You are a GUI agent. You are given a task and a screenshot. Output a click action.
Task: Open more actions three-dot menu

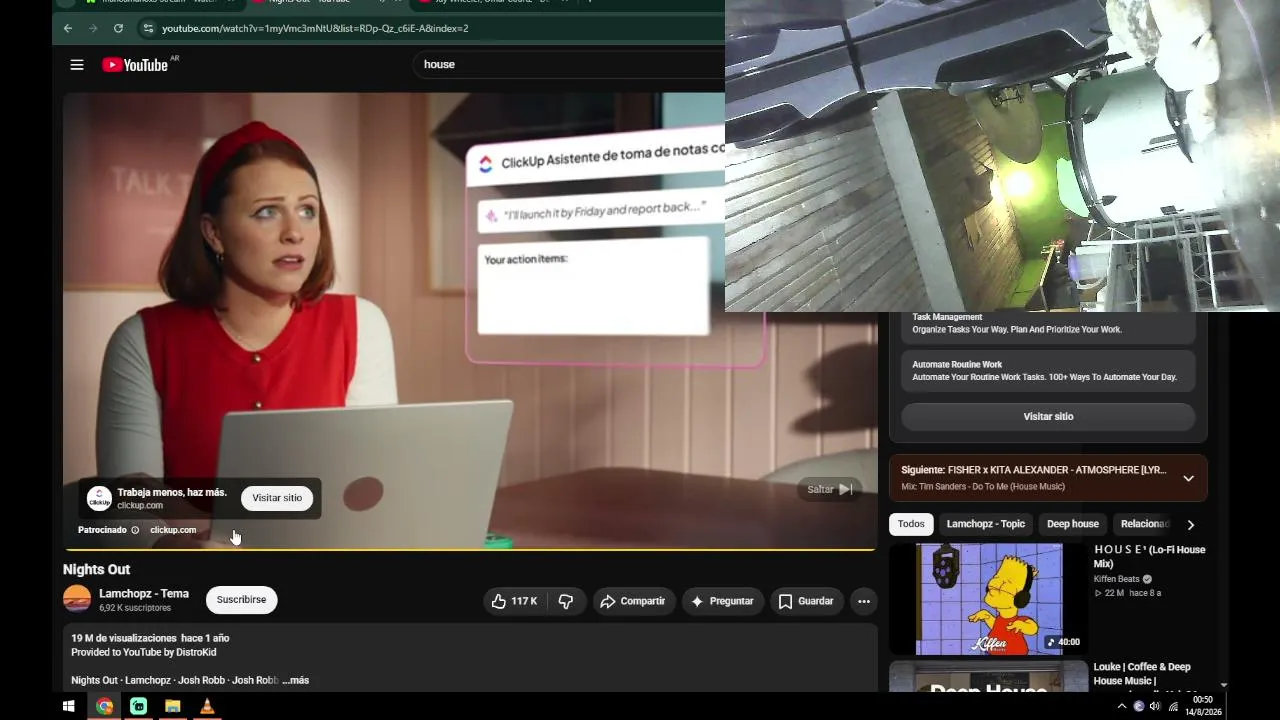pos(864,601)
